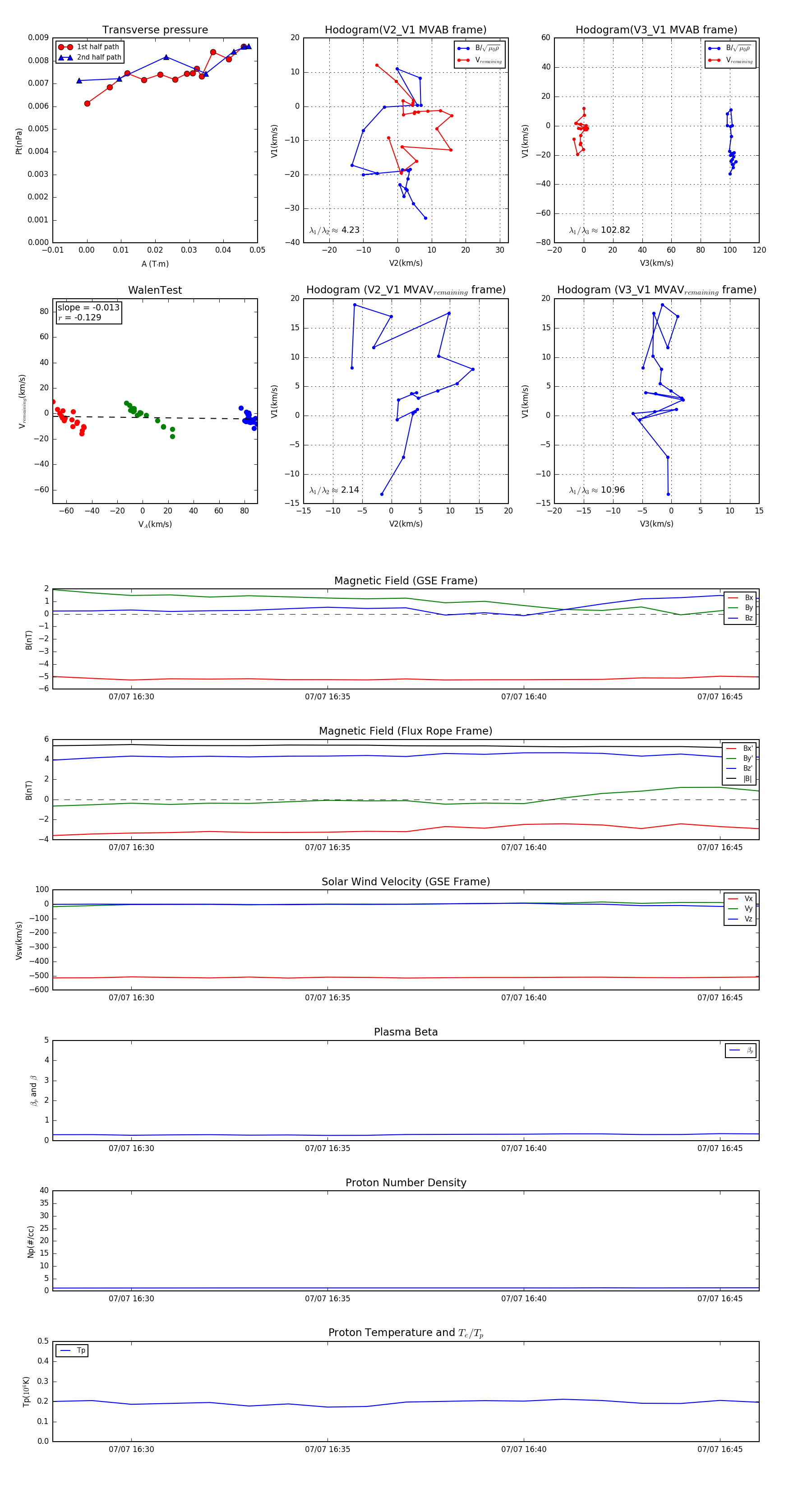812x1489 pixels.
Task: Click the λ1/λ3 ≈ 10.96 annotation
Action: 596,490
